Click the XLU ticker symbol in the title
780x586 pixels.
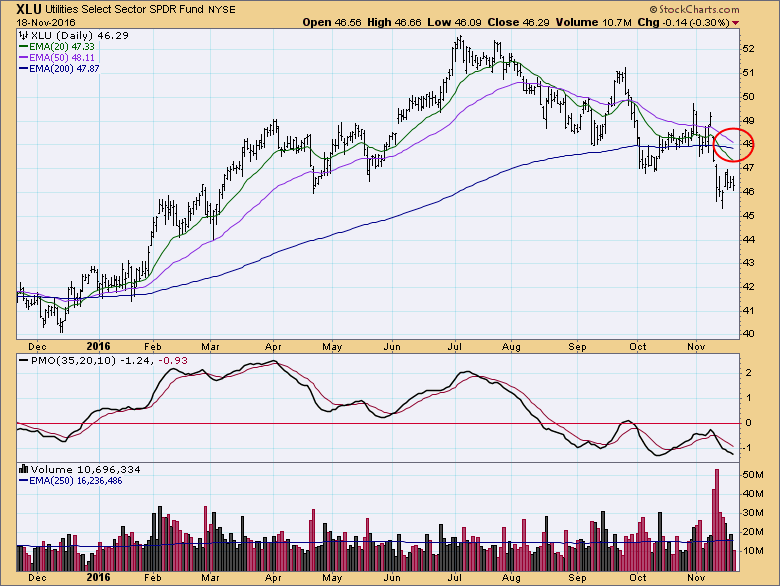tap(29, 9)
